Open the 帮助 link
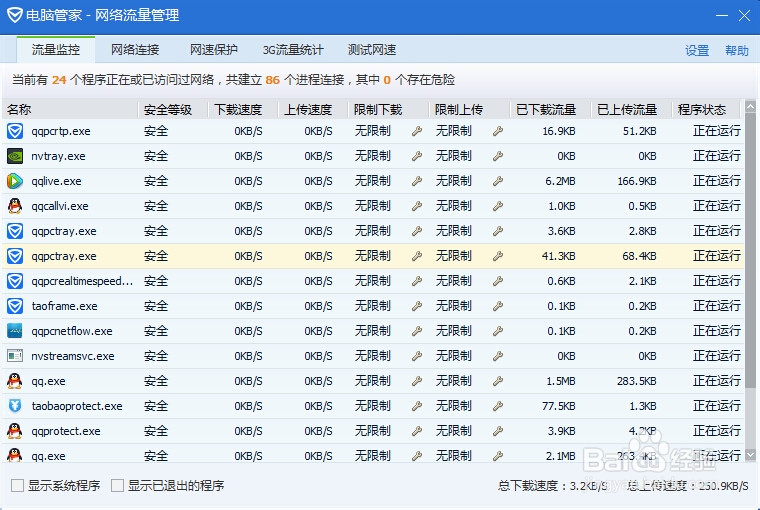This screenshot has width=760, height=510. coord(737,50)
